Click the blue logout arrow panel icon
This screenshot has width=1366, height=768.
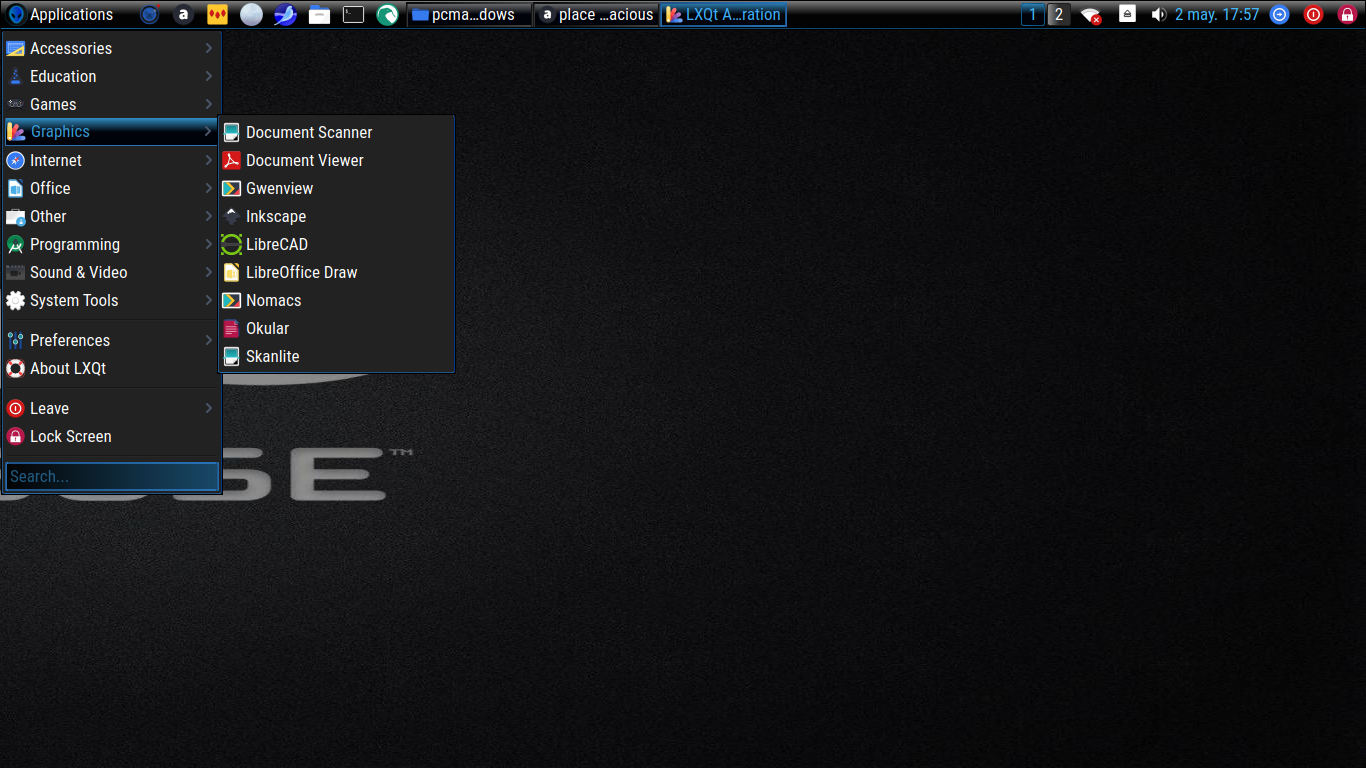tap(1280, 15)
